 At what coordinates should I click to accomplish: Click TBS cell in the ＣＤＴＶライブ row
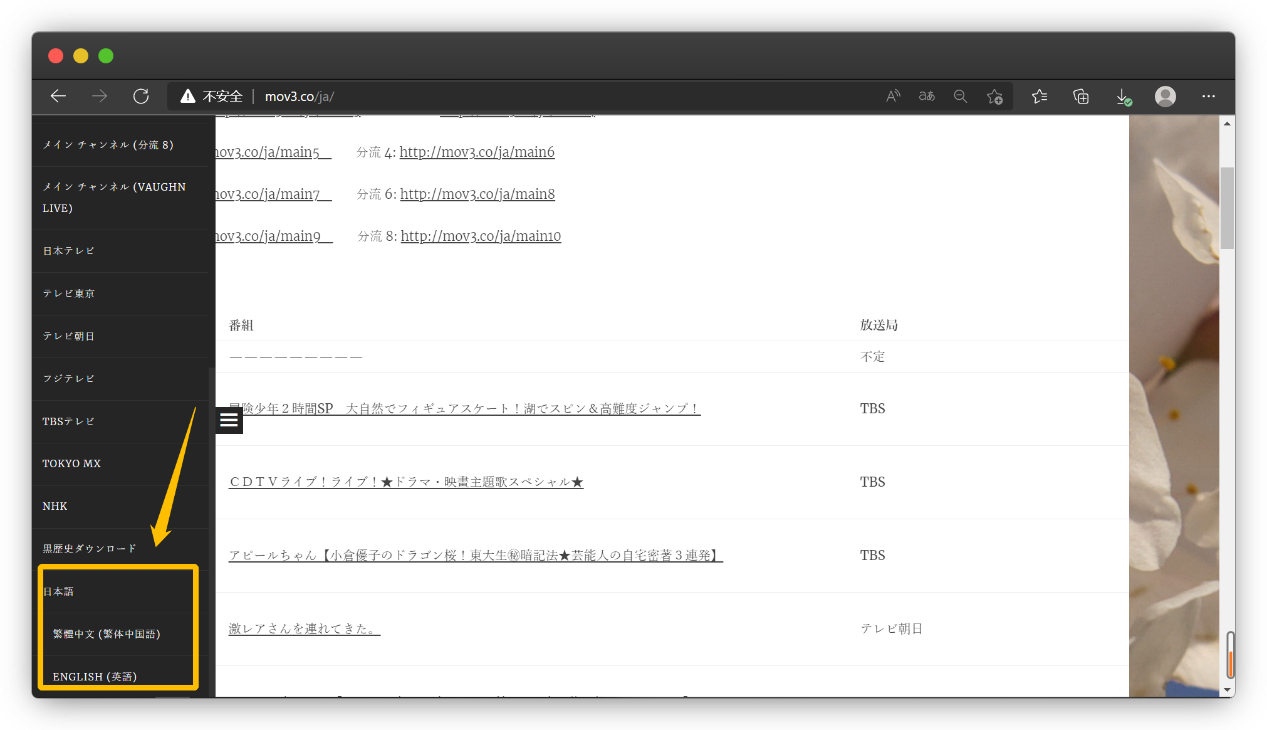tap(872, 482)
